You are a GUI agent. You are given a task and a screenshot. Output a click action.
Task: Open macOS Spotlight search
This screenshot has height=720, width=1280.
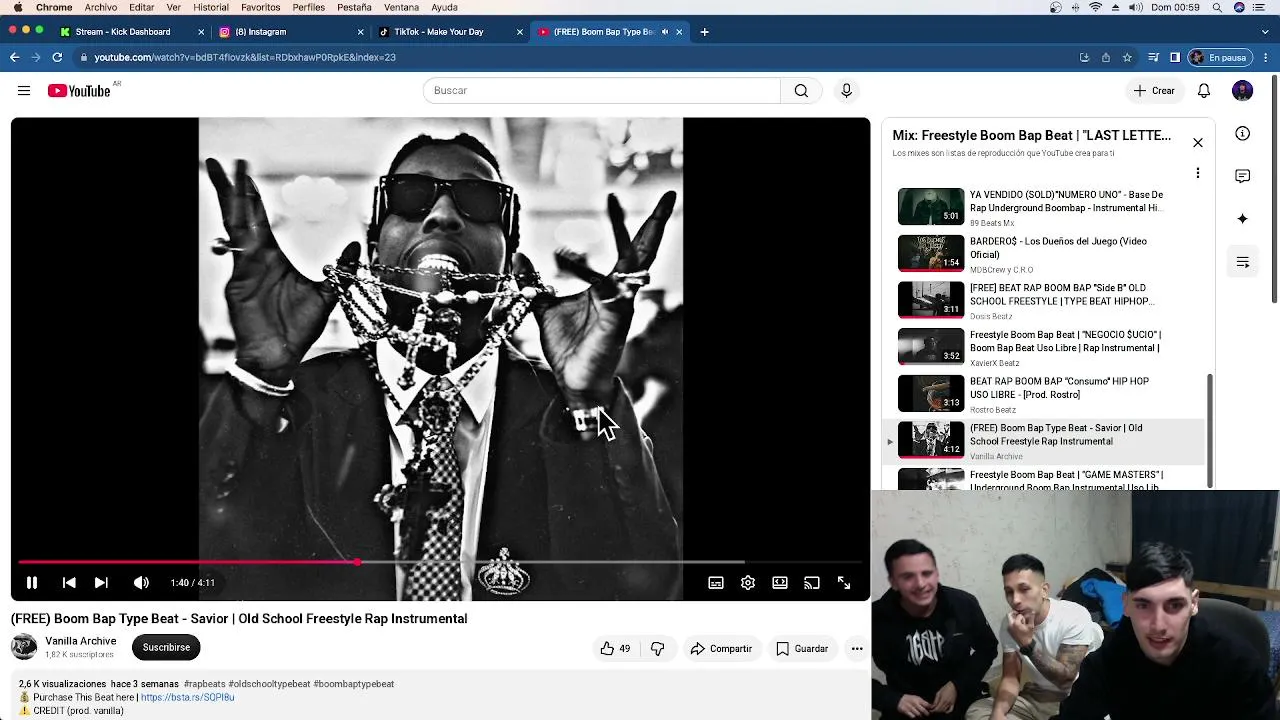(1217, 8)
